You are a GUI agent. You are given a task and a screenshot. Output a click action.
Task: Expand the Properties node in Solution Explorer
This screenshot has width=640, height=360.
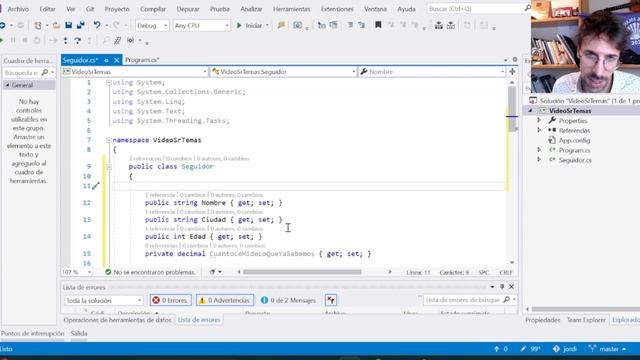point(539,120)
